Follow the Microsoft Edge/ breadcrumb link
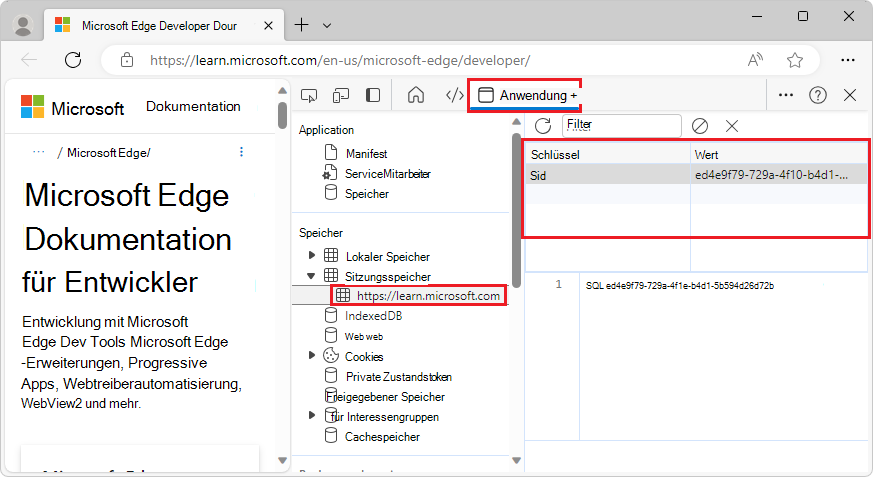 point(109,153)
